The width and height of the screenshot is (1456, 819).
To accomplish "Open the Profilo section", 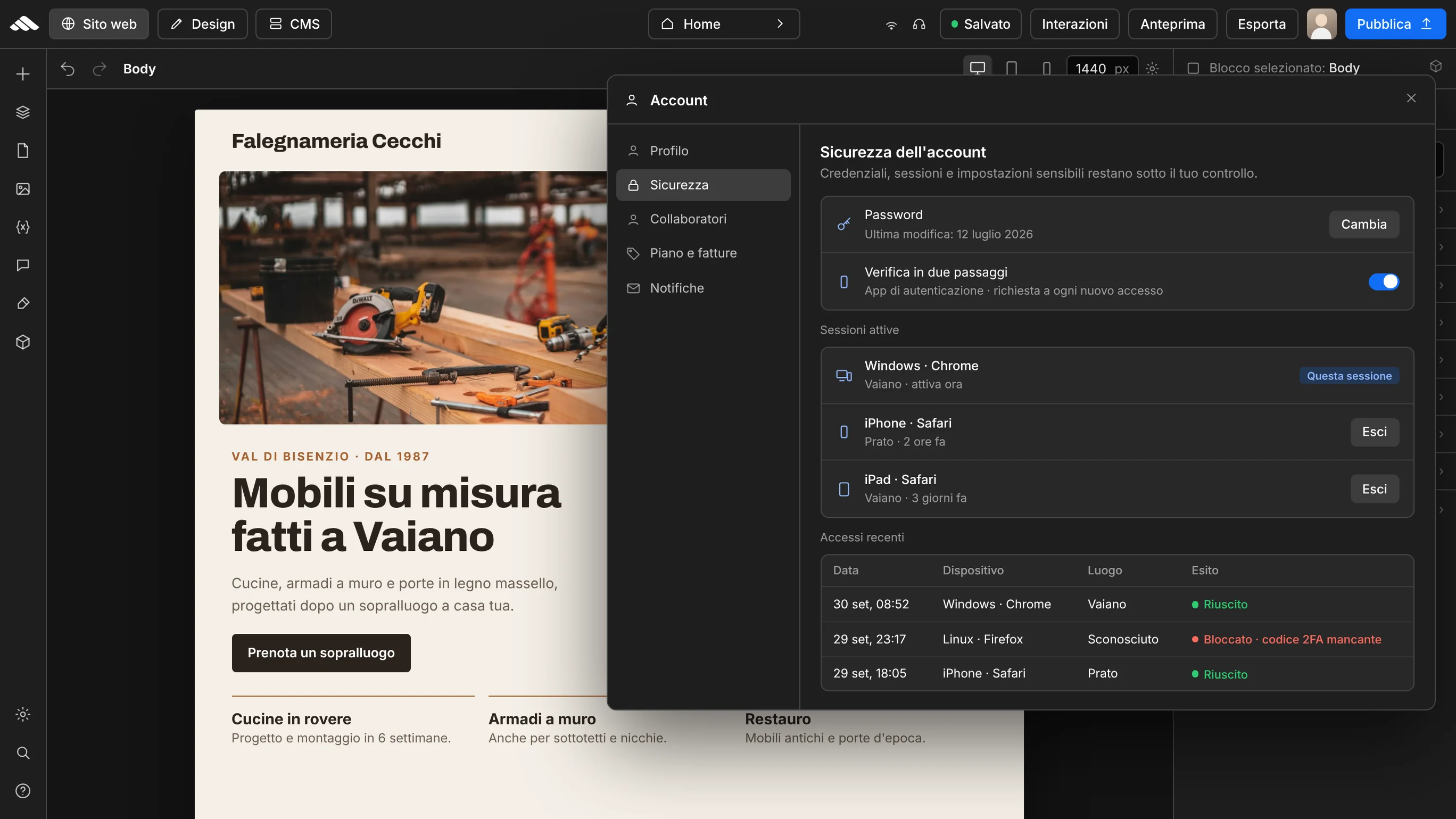I will tap(703, 151).
